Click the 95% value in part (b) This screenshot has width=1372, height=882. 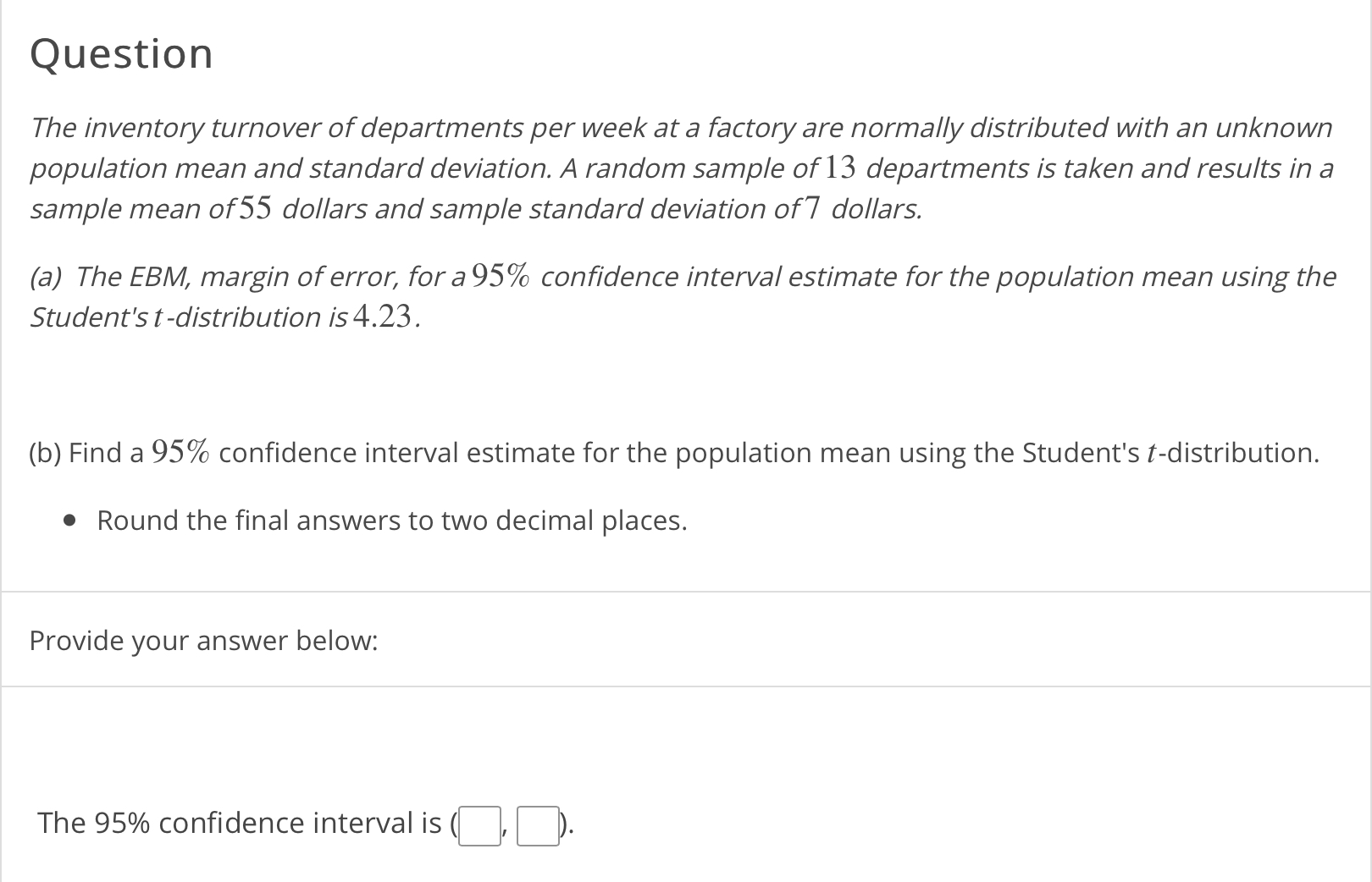180,452
